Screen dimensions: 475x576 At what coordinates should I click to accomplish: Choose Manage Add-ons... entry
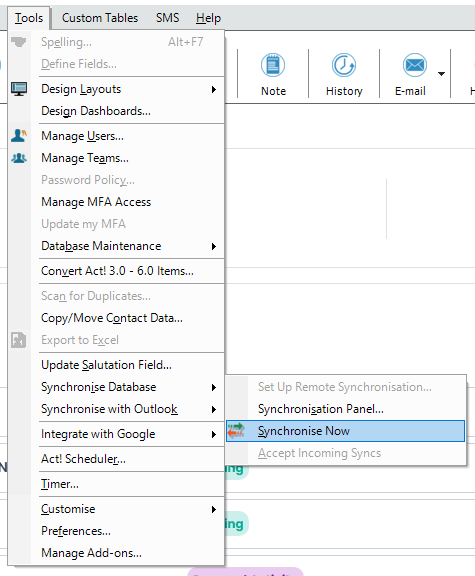pyautogui.click(x=116, y=553)
